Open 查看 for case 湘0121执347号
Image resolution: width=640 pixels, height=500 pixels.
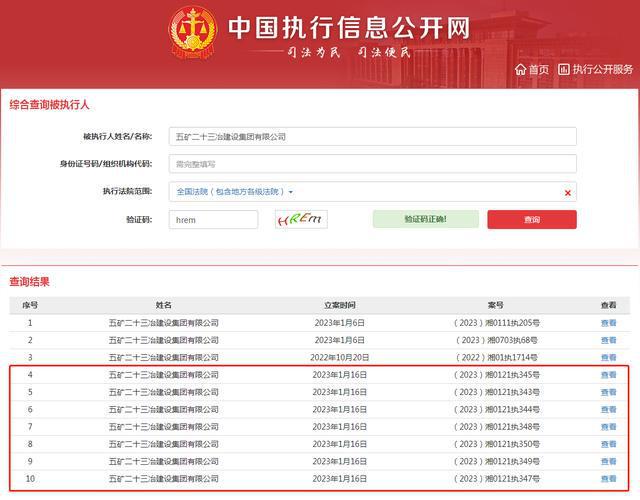[608, 479]
